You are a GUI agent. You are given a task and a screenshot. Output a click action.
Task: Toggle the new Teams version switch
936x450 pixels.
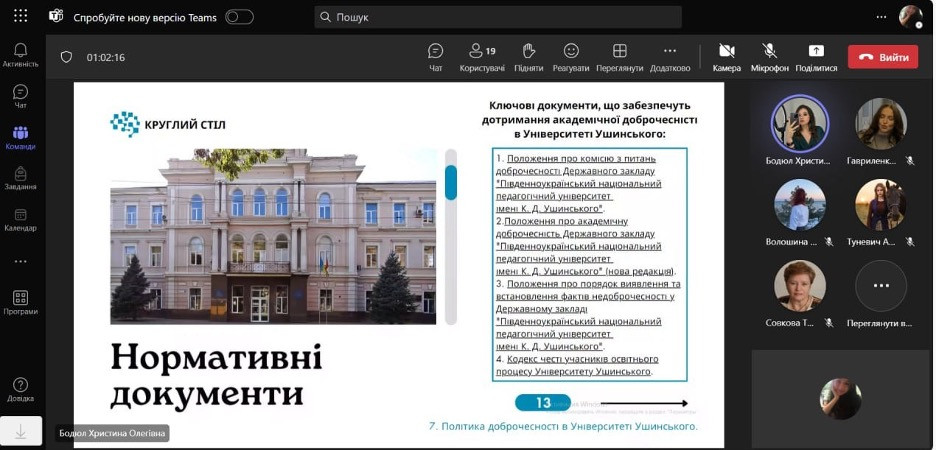[x=239, y=17]
